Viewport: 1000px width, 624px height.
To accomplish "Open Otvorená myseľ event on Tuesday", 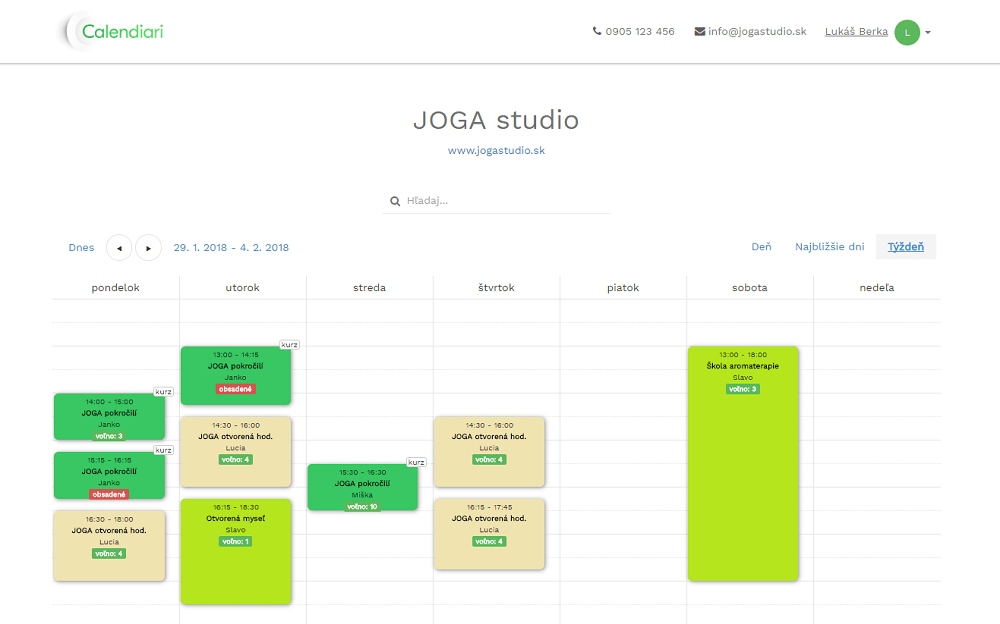I will 235,551.
